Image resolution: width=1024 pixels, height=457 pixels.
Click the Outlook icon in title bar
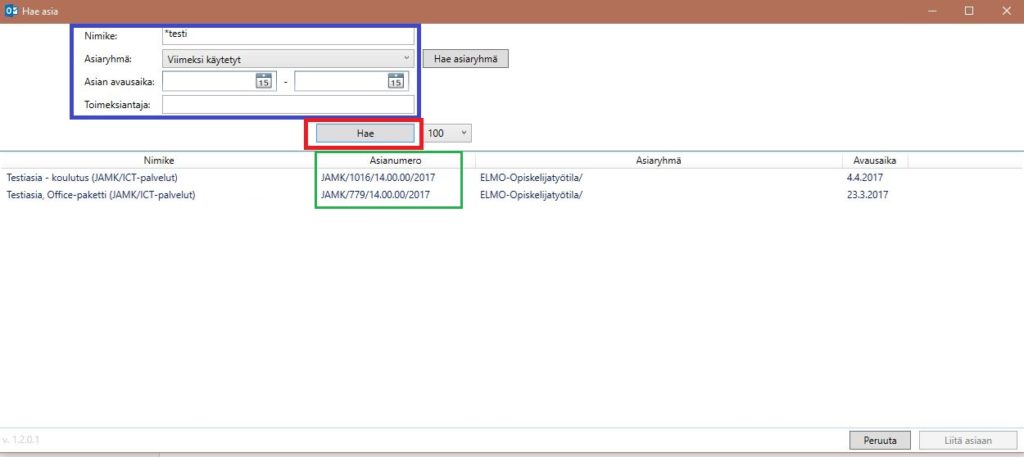[11, 10]
